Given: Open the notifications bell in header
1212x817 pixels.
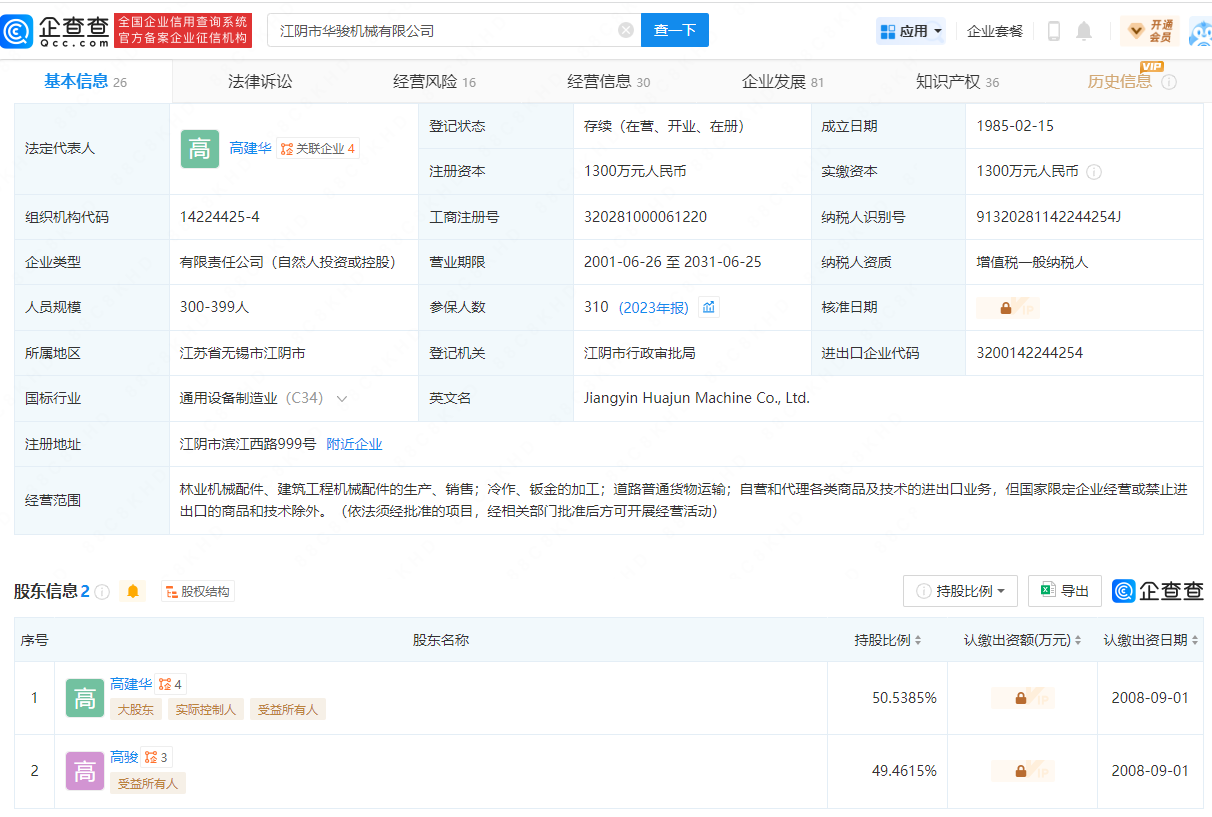Looking at the screenshot, I should click(1084, 31).
